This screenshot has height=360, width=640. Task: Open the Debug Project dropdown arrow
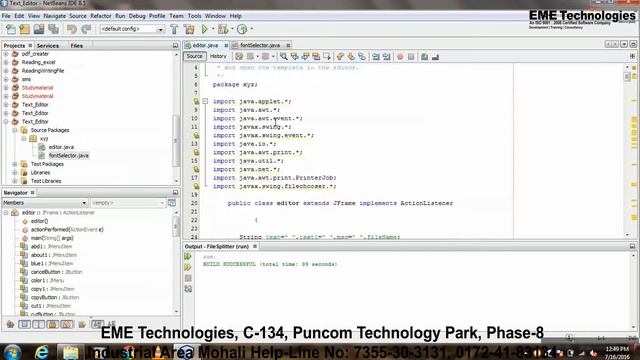232,29
